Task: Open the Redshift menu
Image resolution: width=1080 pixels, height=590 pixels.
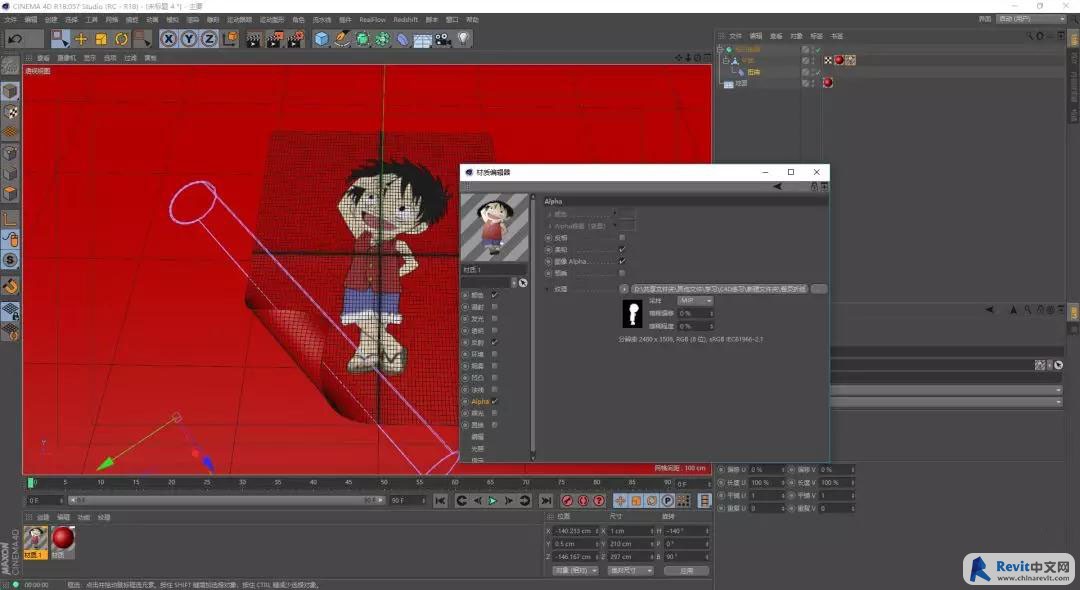Action: 406,20
